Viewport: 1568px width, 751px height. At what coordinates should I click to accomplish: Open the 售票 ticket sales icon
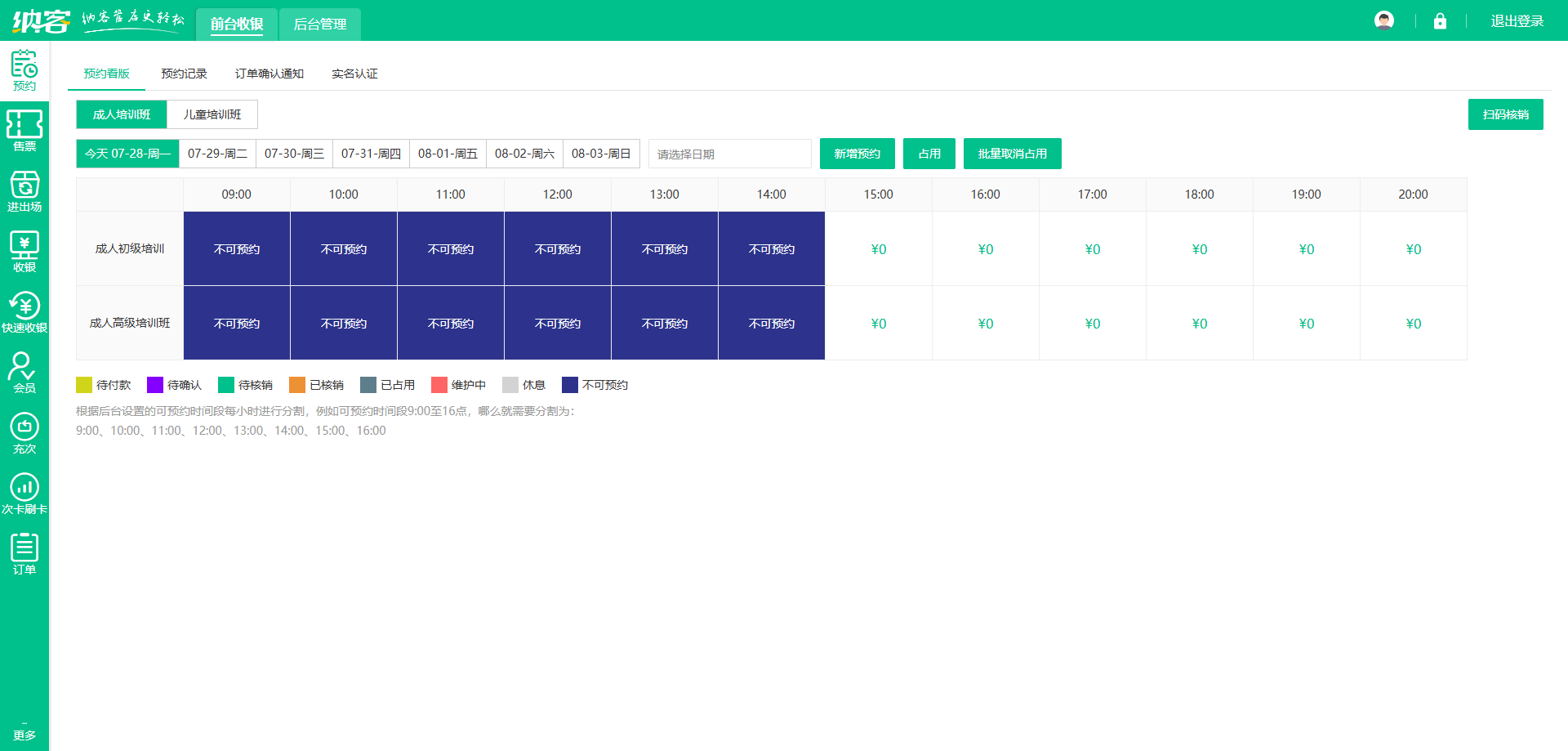pos(24,131)
